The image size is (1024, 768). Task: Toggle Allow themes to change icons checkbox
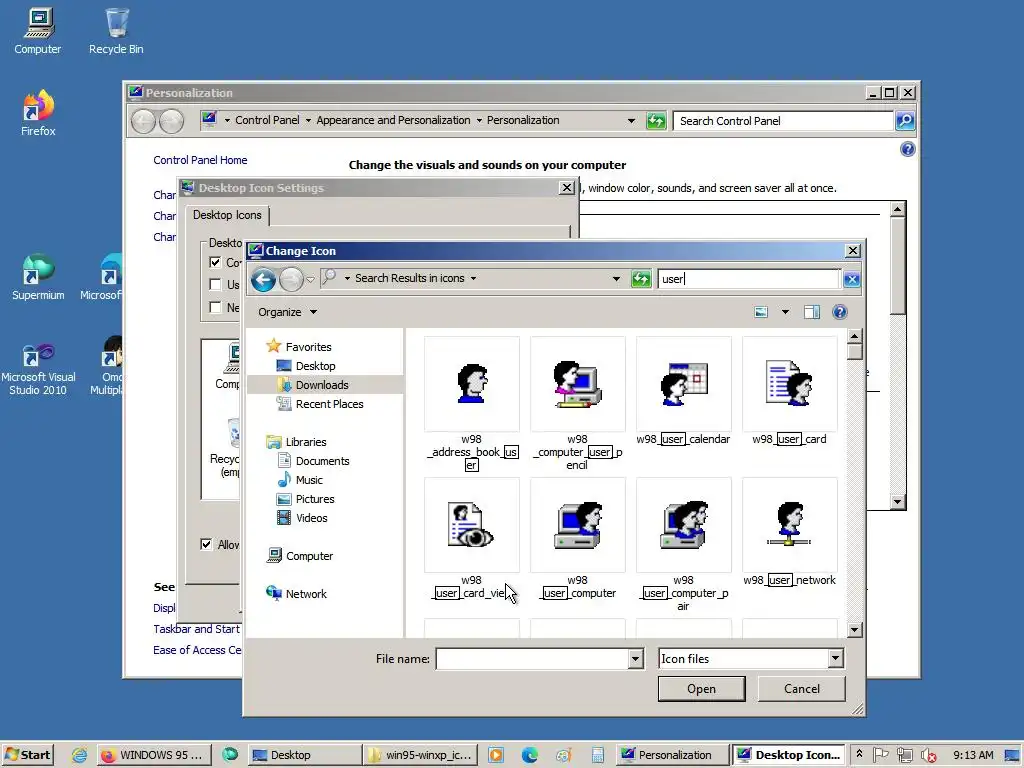206,544
